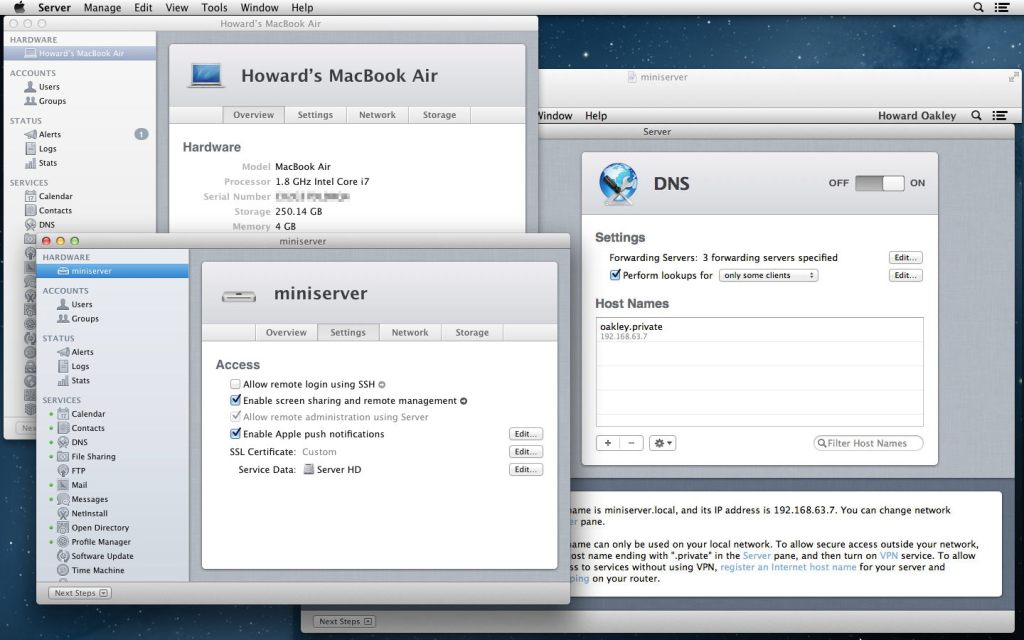The image size is (1024, 640).
Task: Click Howard Oakley user name in menu bar
Action: click(x=917, y=116)
